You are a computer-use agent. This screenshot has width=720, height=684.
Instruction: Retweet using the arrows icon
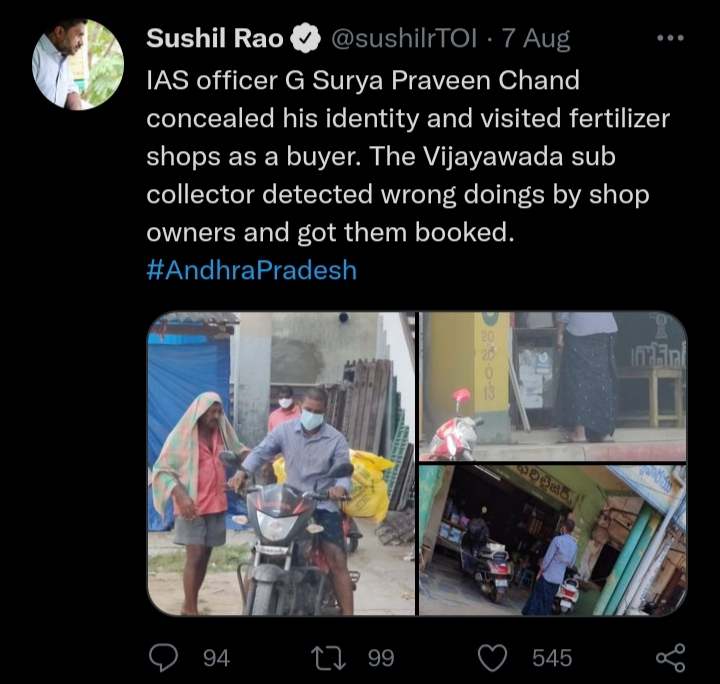point(328,658)
